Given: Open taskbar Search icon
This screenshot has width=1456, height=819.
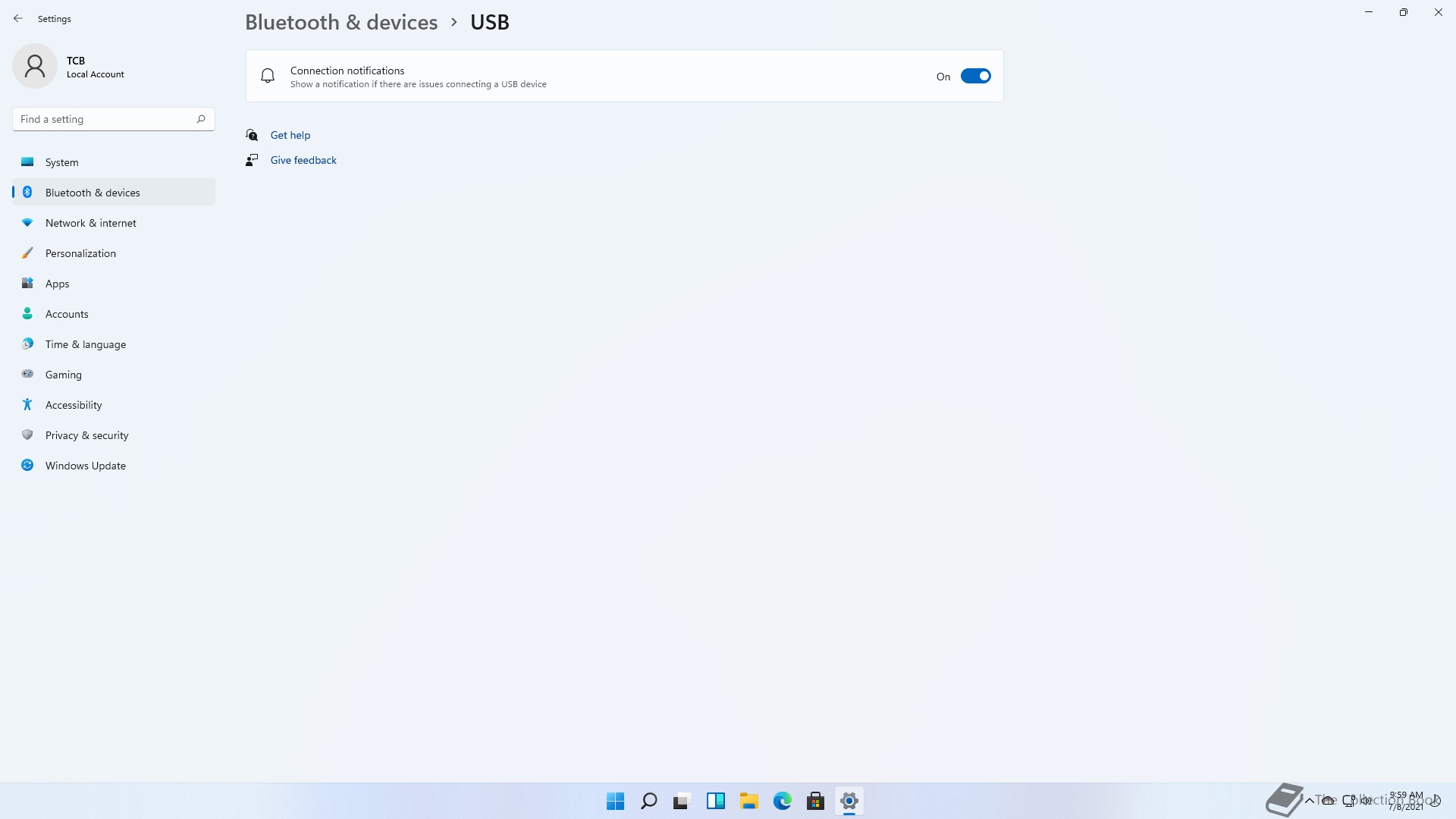Looking at the screenshot, I should pos(648,801).
